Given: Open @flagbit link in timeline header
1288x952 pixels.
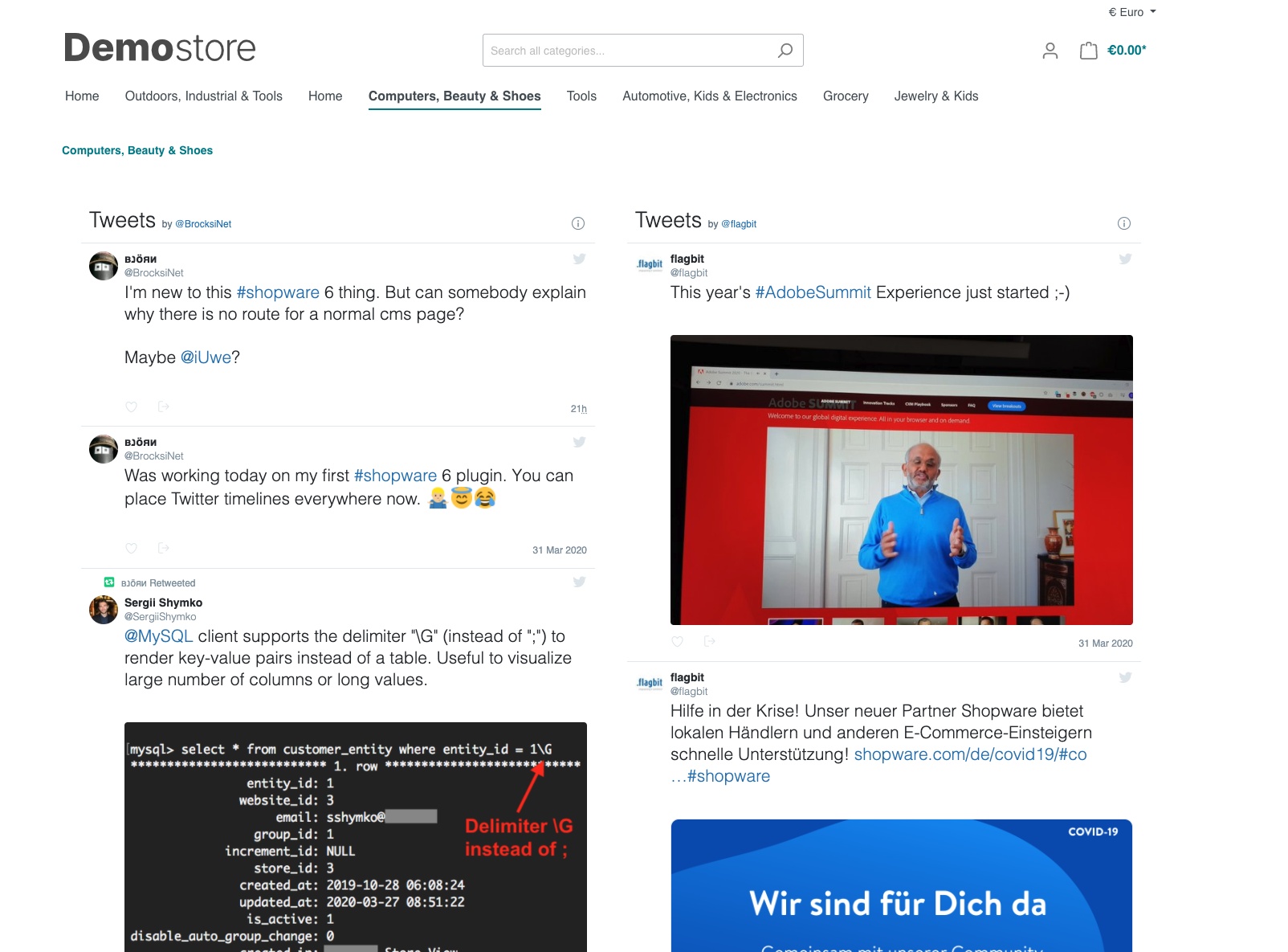Looking at the screenshot, I should [739, 224].
